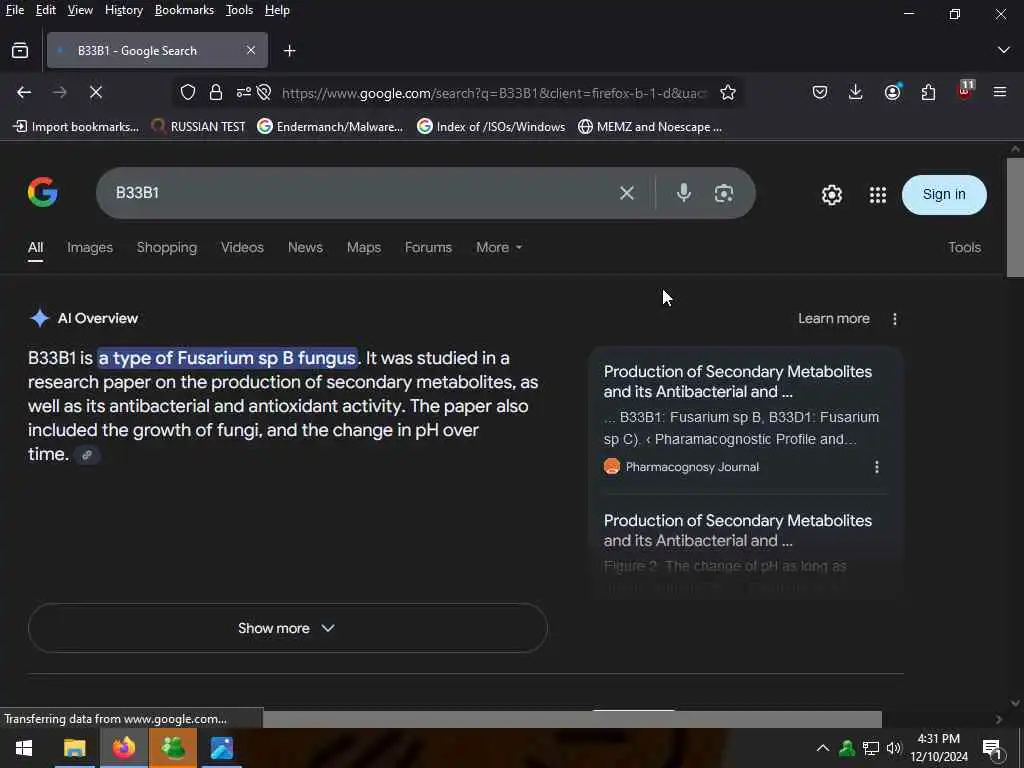Image resolution: width=1024 pixels, height=768 pixels.
Task: Open uBlock Origin extension with badge 11
Action: coord(965,91)
